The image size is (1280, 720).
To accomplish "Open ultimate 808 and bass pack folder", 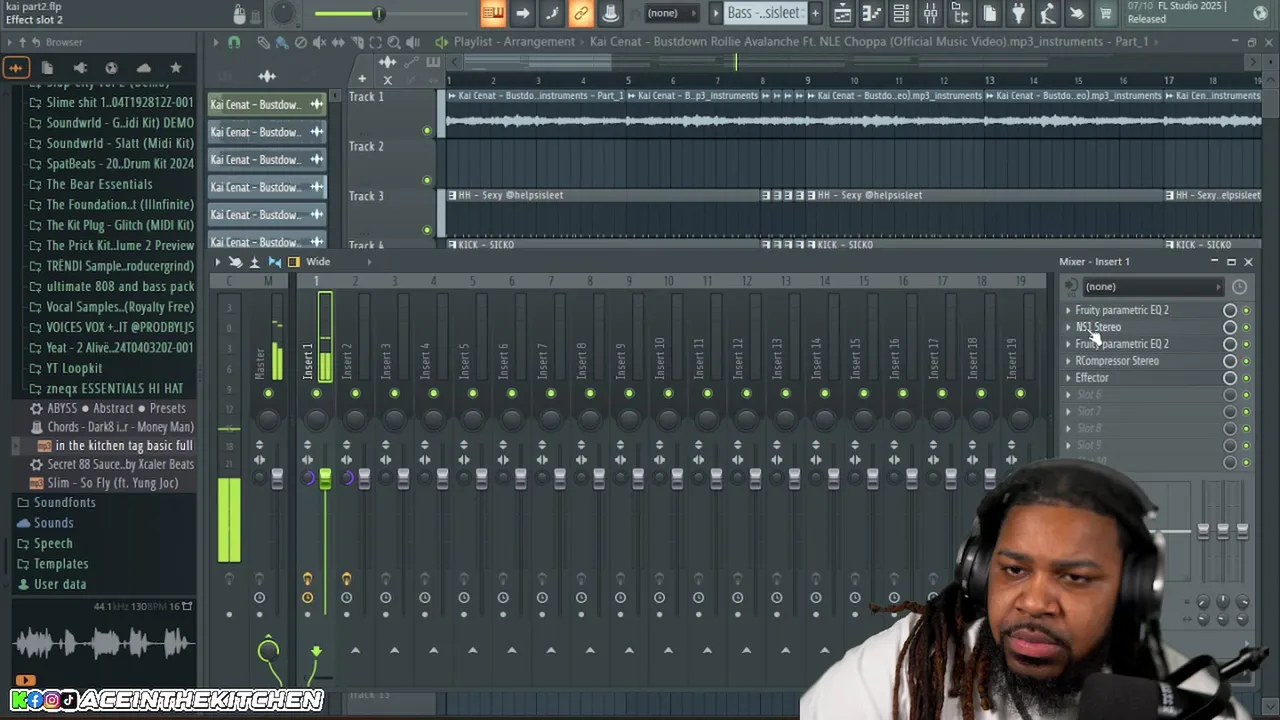I will click(120, 287).
